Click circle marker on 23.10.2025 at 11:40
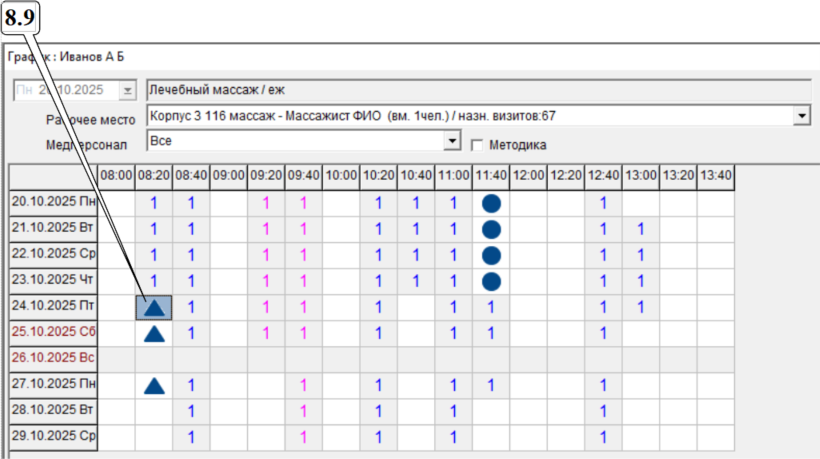 point(491,281)
